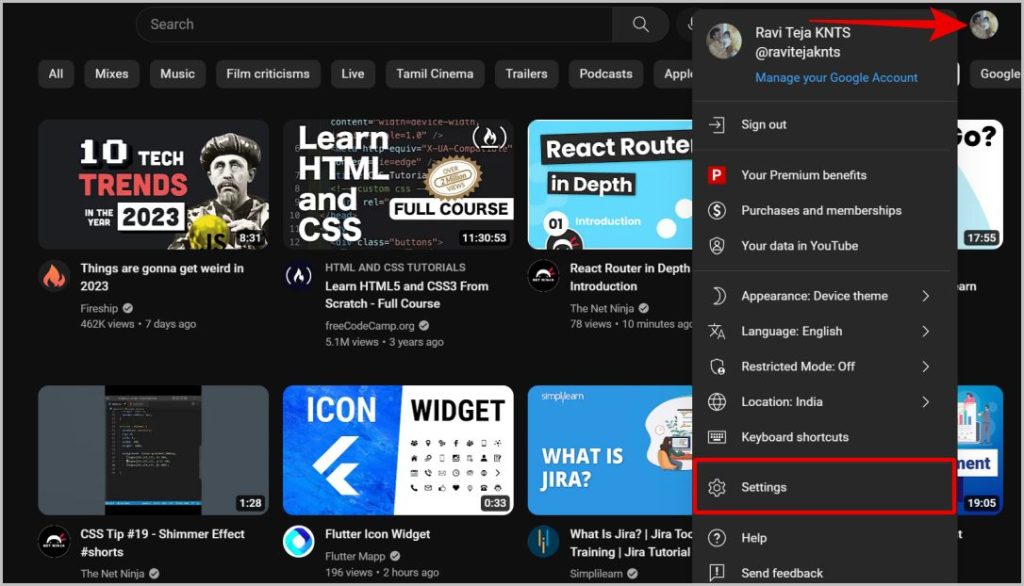The height and width of the screenshot is (586, 1024).
Task: Click the search magnifier icon
Action: pyautogui.click(x=641, y=24)
